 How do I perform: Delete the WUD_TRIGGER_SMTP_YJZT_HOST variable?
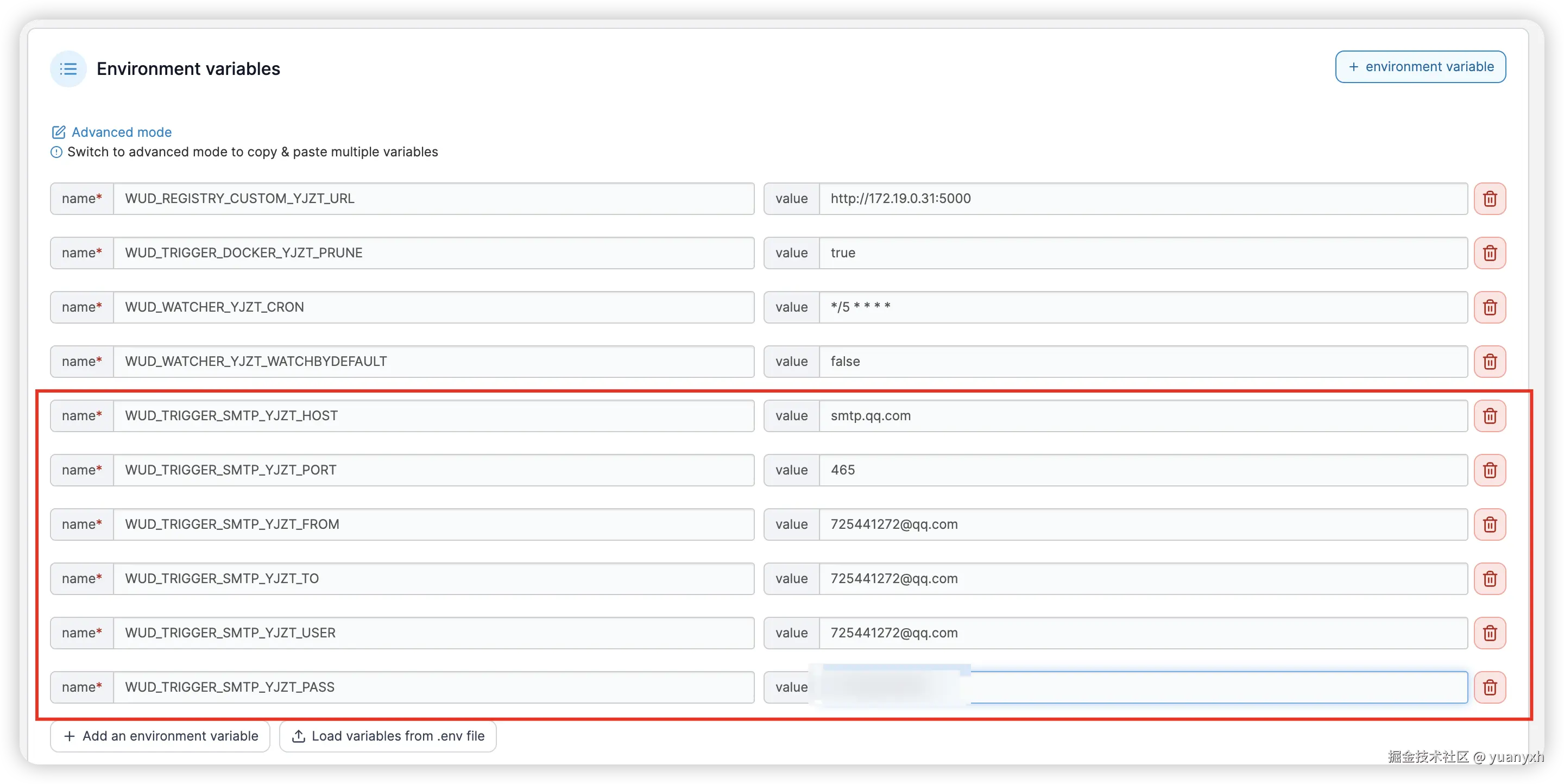coord(1490,416)
